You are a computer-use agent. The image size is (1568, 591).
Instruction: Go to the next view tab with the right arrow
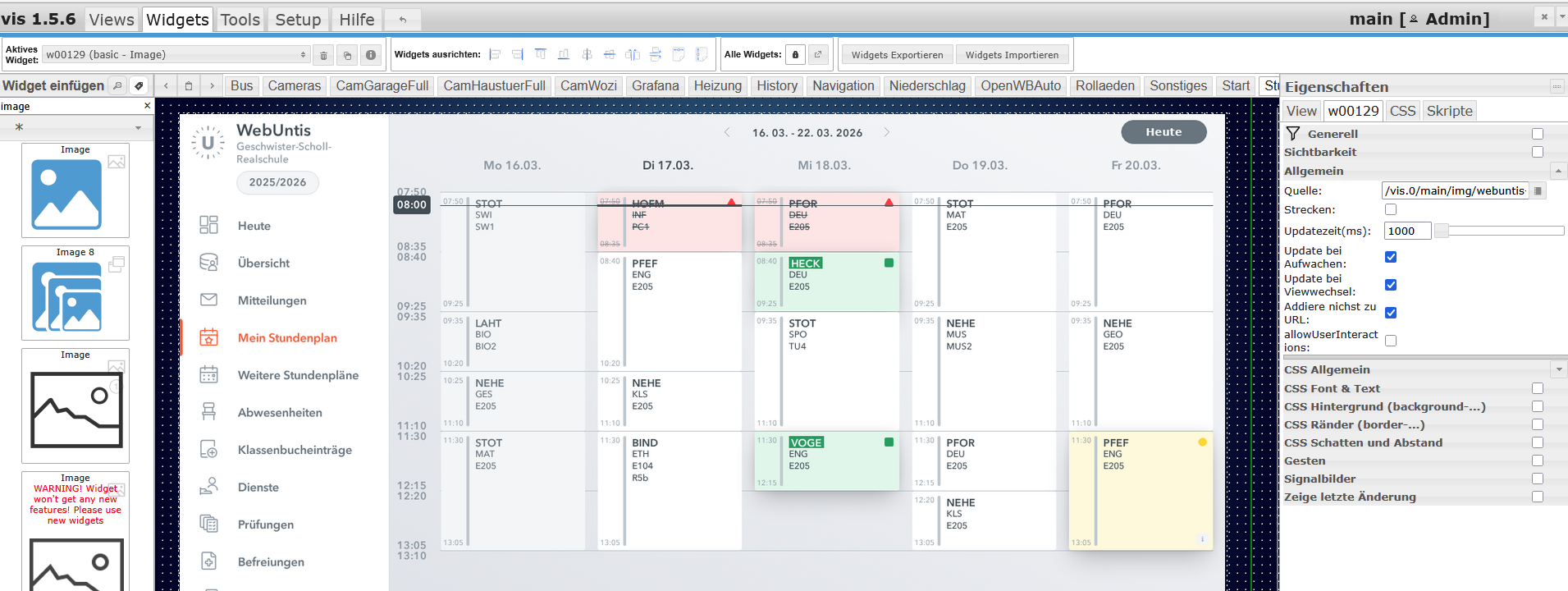(212, 85)
